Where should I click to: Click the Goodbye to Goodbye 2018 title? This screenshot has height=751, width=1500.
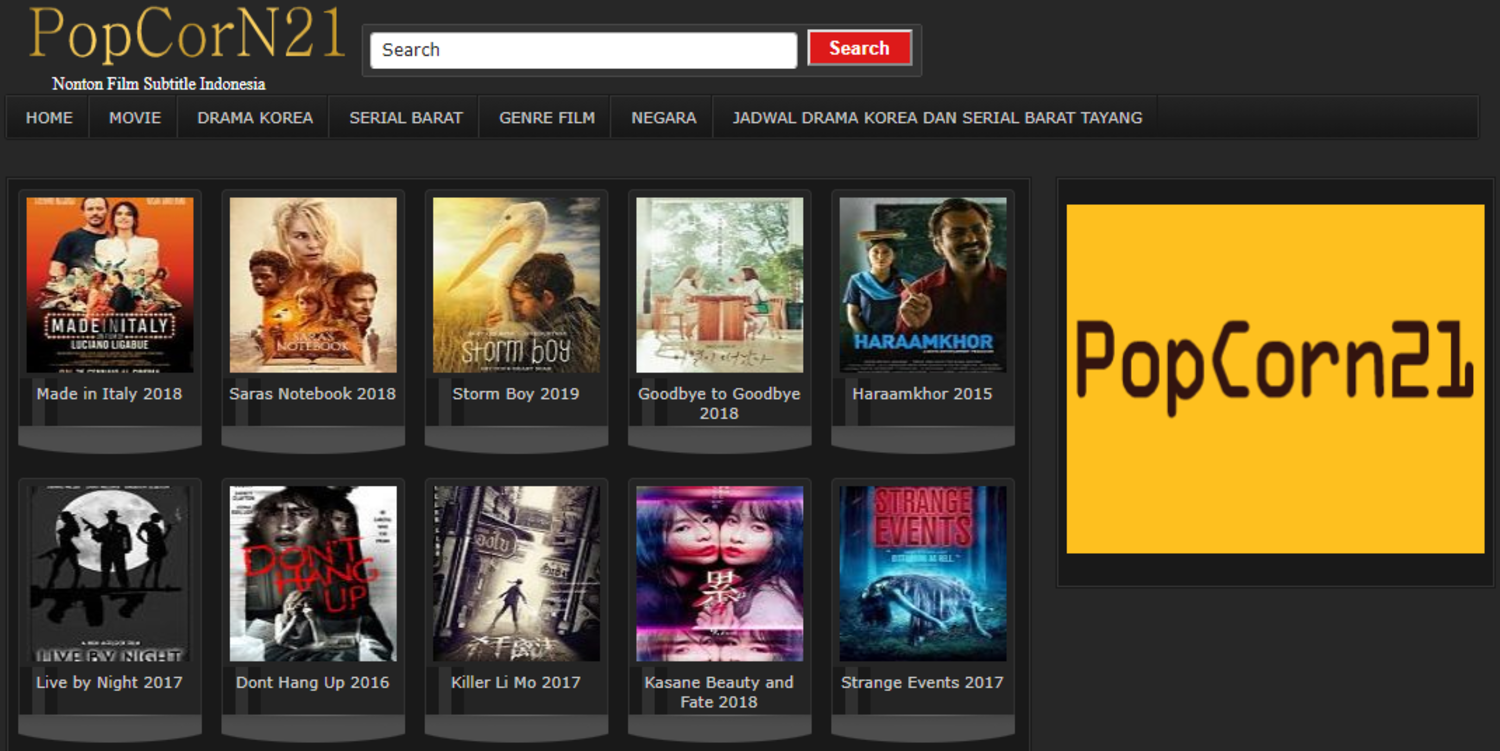point(719,403)
